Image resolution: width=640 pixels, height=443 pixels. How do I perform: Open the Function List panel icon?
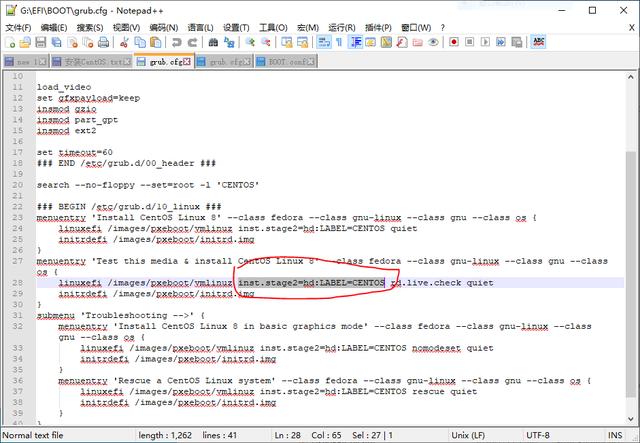402,42
